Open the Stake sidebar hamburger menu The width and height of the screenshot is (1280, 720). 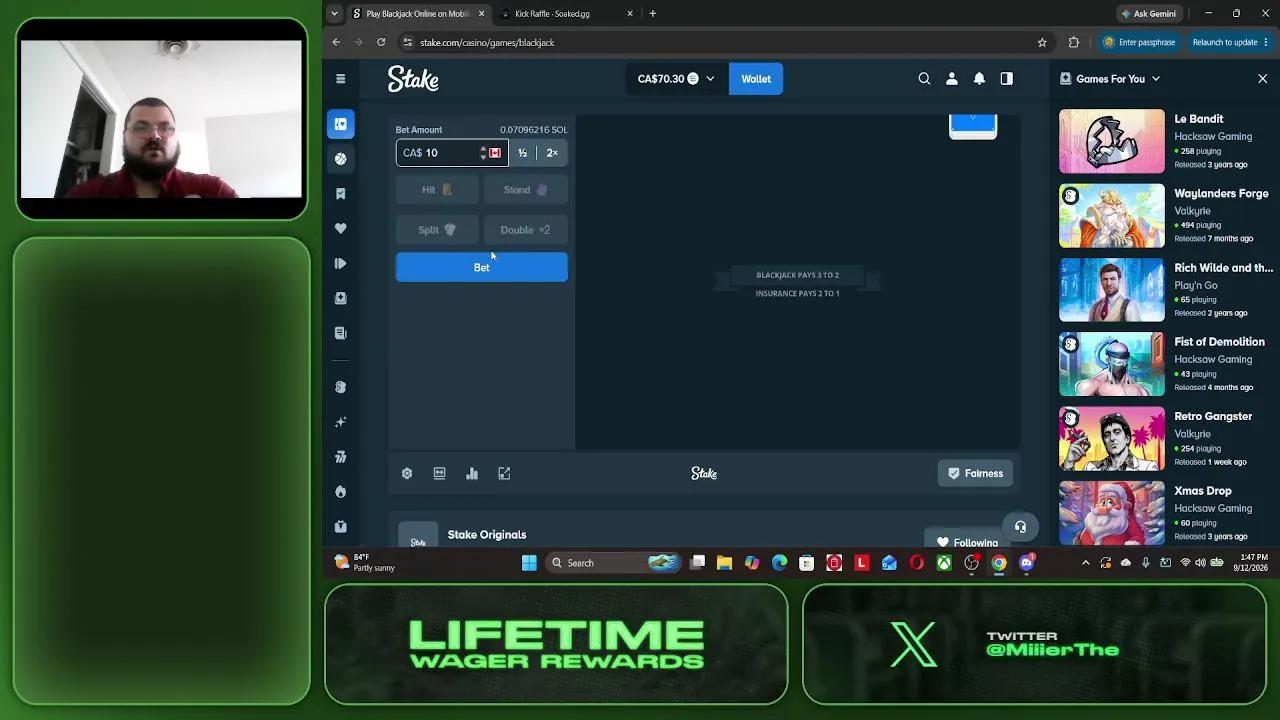point(340,79)
